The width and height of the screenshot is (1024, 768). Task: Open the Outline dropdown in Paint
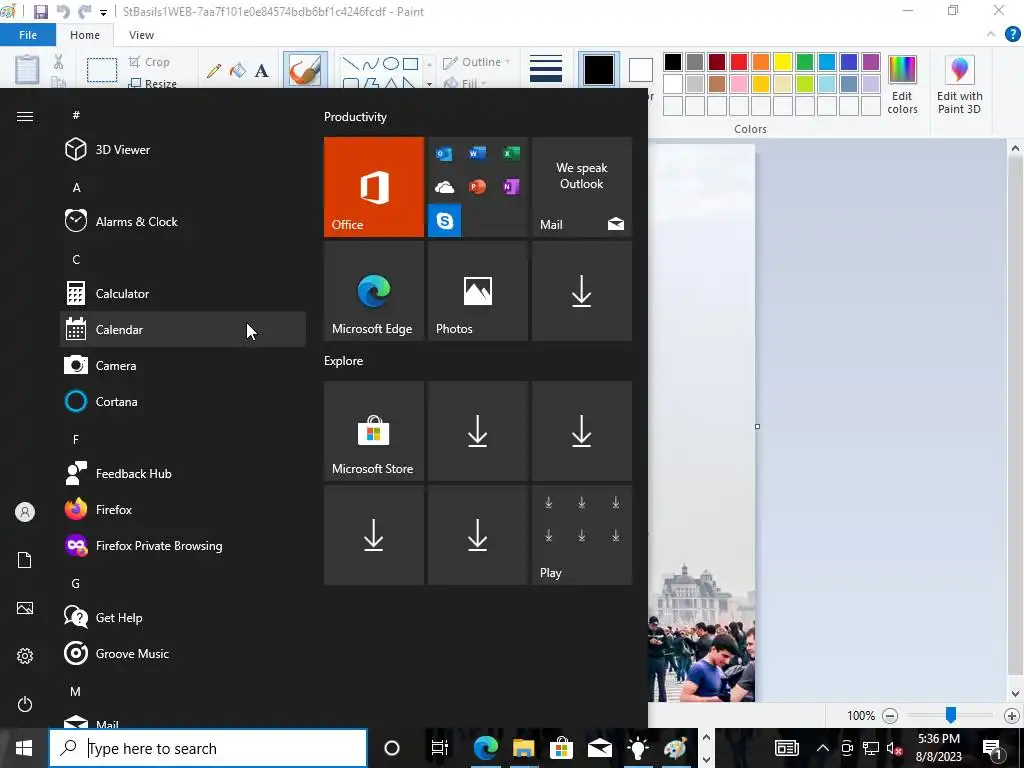click(x=477, y=62)
